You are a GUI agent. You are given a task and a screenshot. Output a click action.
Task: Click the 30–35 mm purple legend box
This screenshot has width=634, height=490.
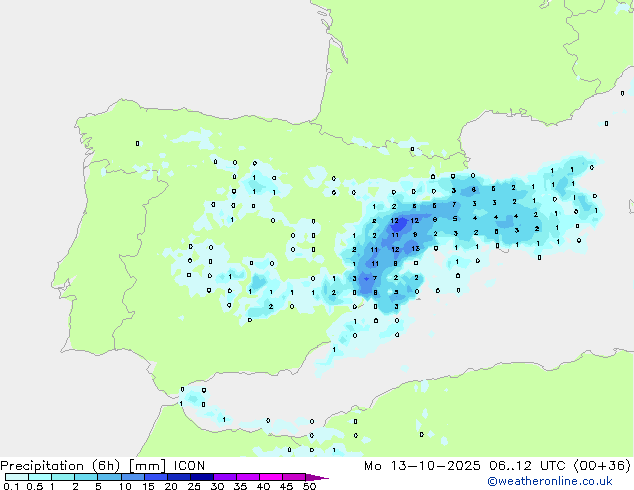click(x=225, y=477)
